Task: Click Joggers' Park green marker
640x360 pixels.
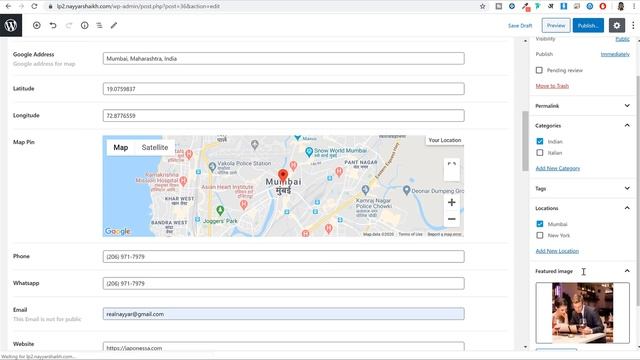Action: (x=220, y=211)
